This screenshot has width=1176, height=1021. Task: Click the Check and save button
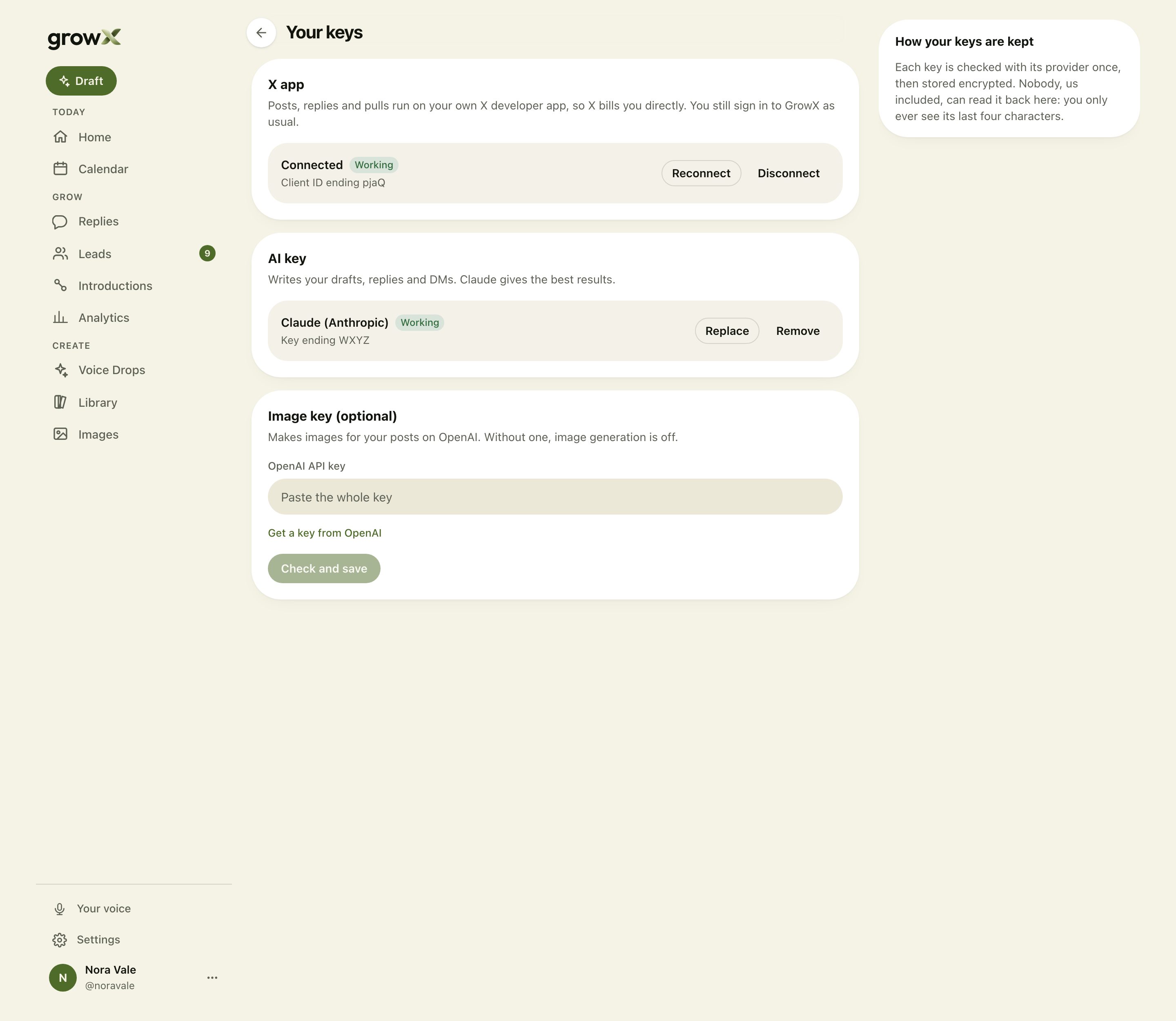[324, 568]
